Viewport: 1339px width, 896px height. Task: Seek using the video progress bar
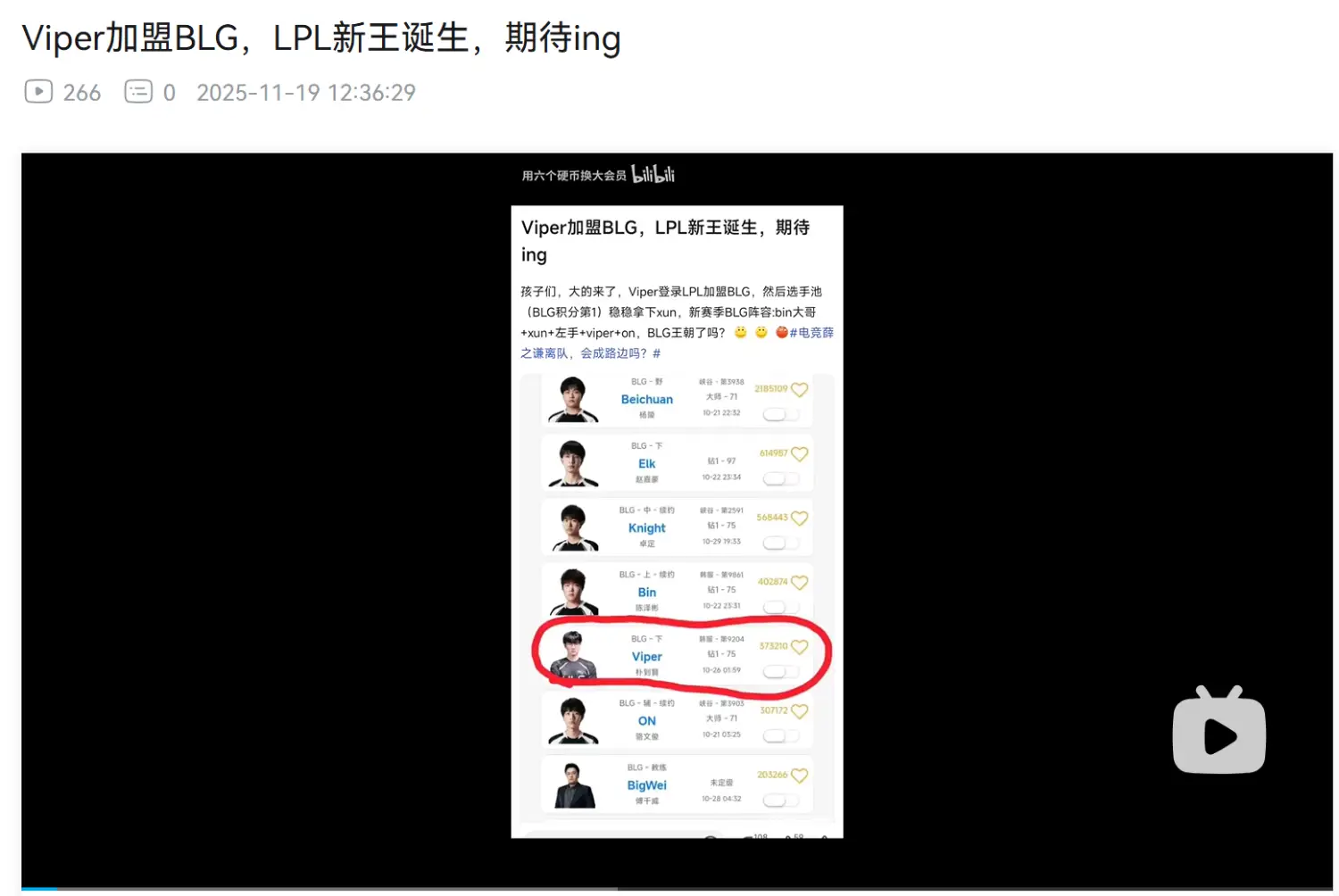pos(677,889)
